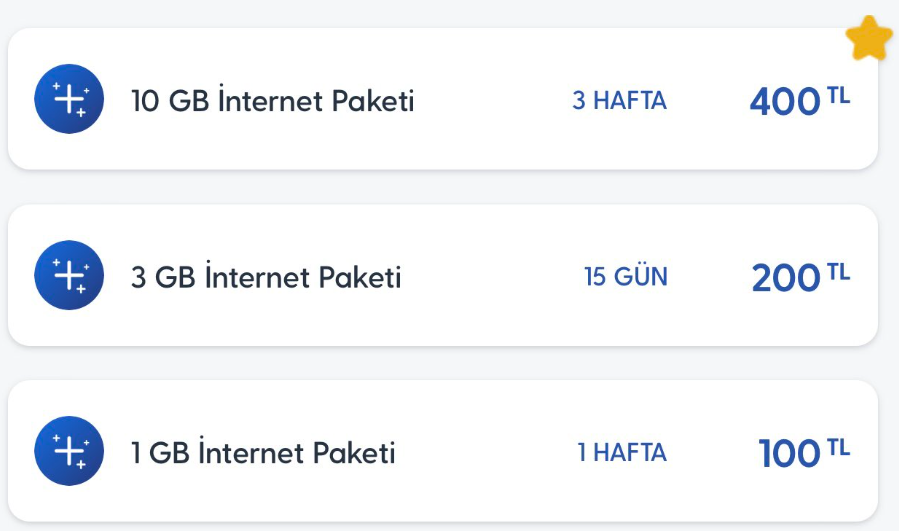
Task: Click the TL currency label next to 400
Action: point(839,96)
